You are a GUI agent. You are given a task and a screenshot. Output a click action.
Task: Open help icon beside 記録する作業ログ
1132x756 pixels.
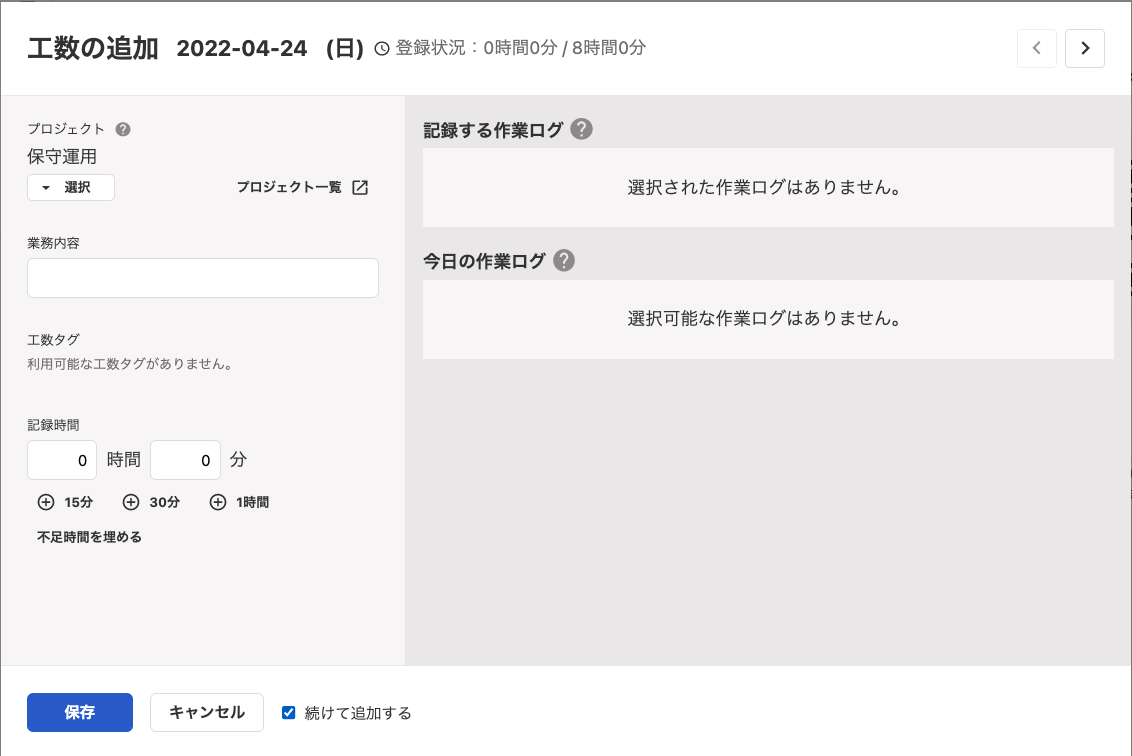tap(581, 129)
